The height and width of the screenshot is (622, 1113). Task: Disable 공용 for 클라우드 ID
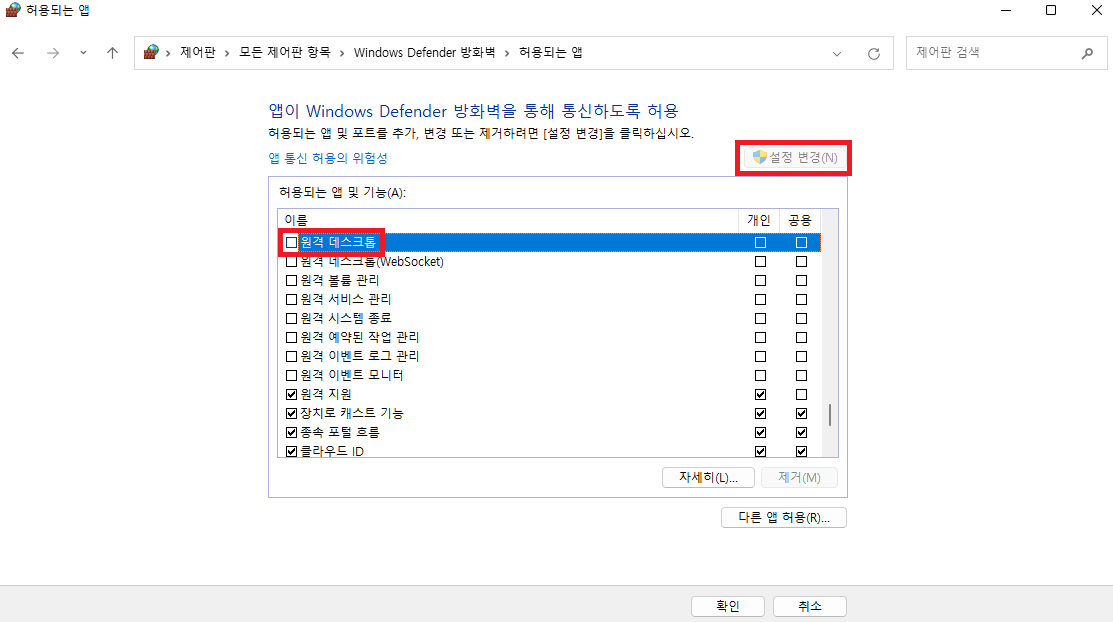(x=801, y=451)
